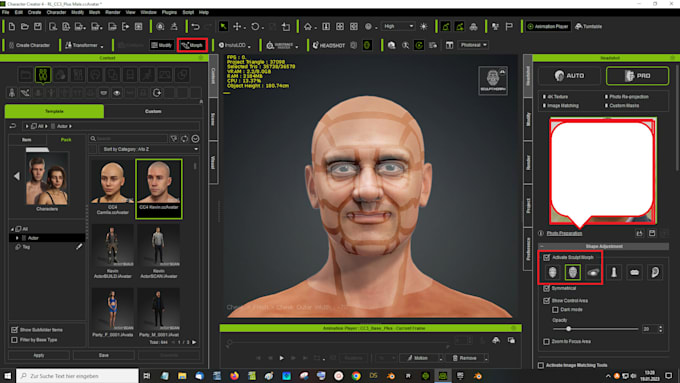Click the Create Character button
The width and height of the screenshot is (680, 383).
[x=29, y=45]
